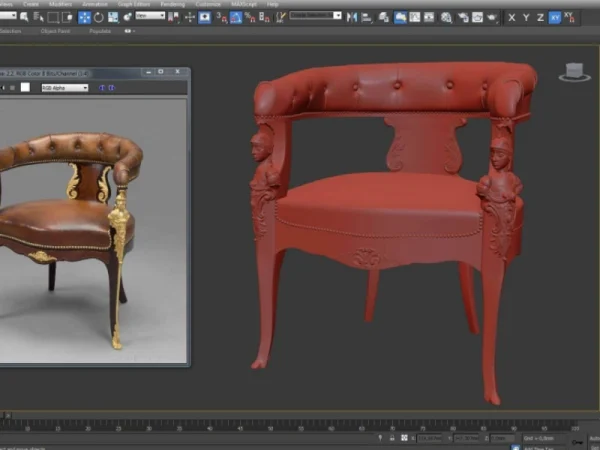This screenshot has height=450, width=600.
Task: Click the Z coordinate field
Action: [x=503, y=438]
